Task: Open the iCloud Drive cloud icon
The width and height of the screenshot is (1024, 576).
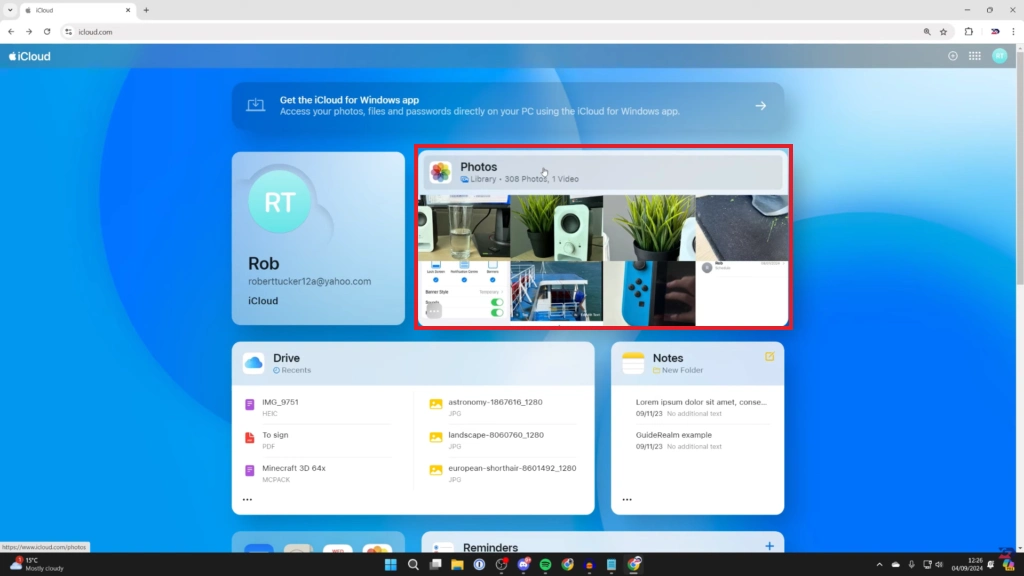Action: (x=253, y=363)
